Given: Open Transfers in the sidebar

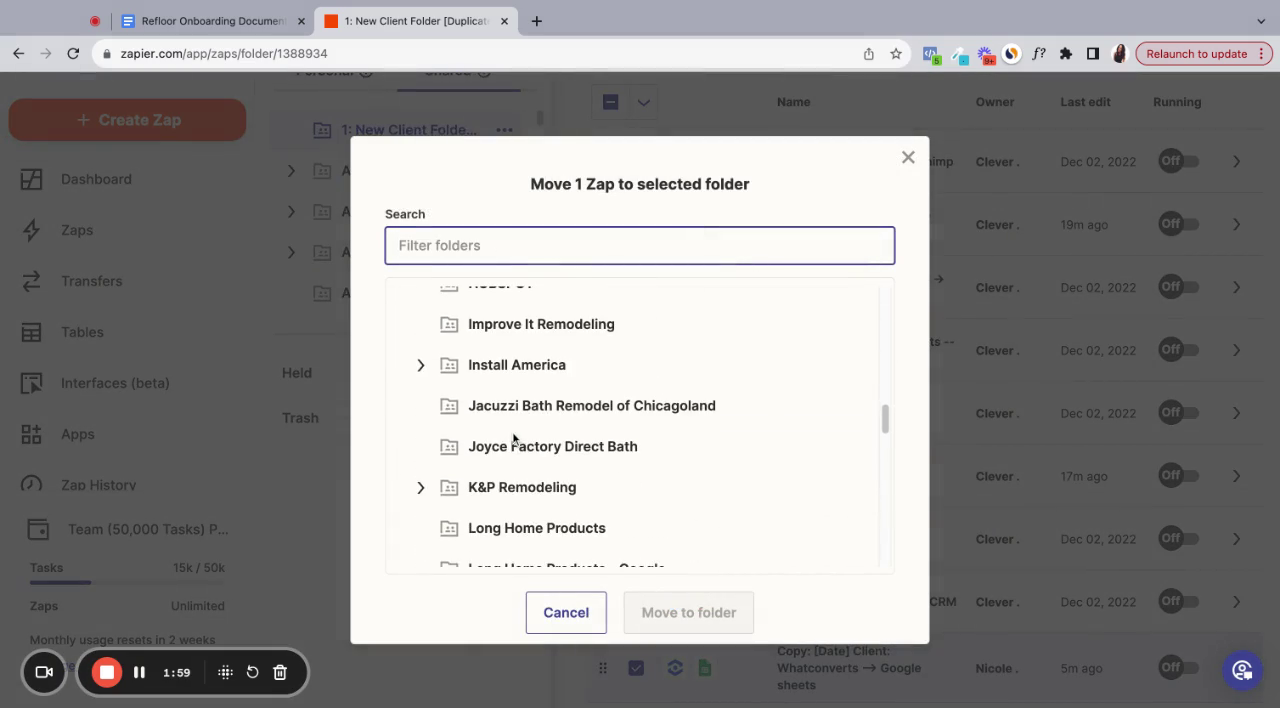Looking at the screenshot, I should click(x=91, y=281).
